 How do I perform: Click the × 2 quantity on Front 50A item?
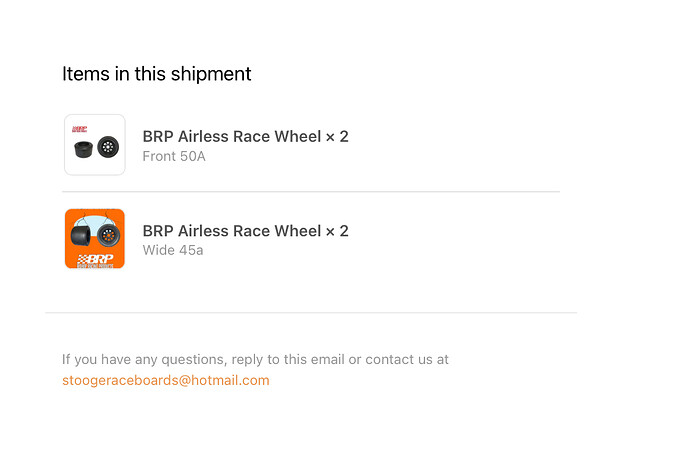[x=337, y=137]
